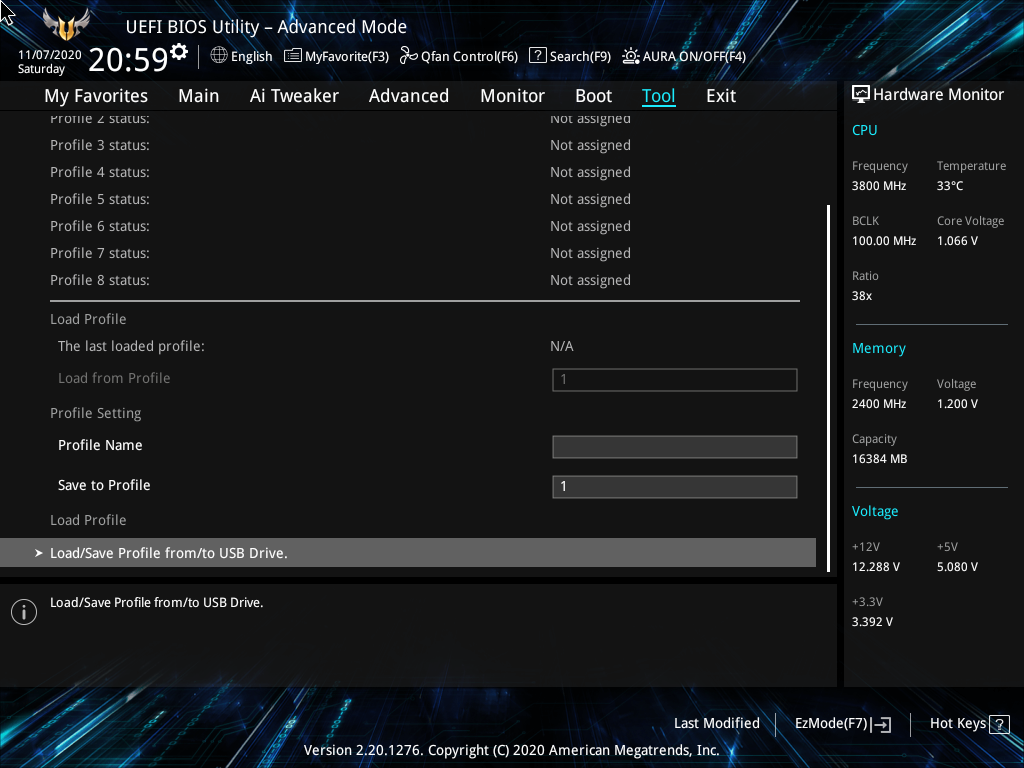Click the Profile Name input field

pos(675,447)
